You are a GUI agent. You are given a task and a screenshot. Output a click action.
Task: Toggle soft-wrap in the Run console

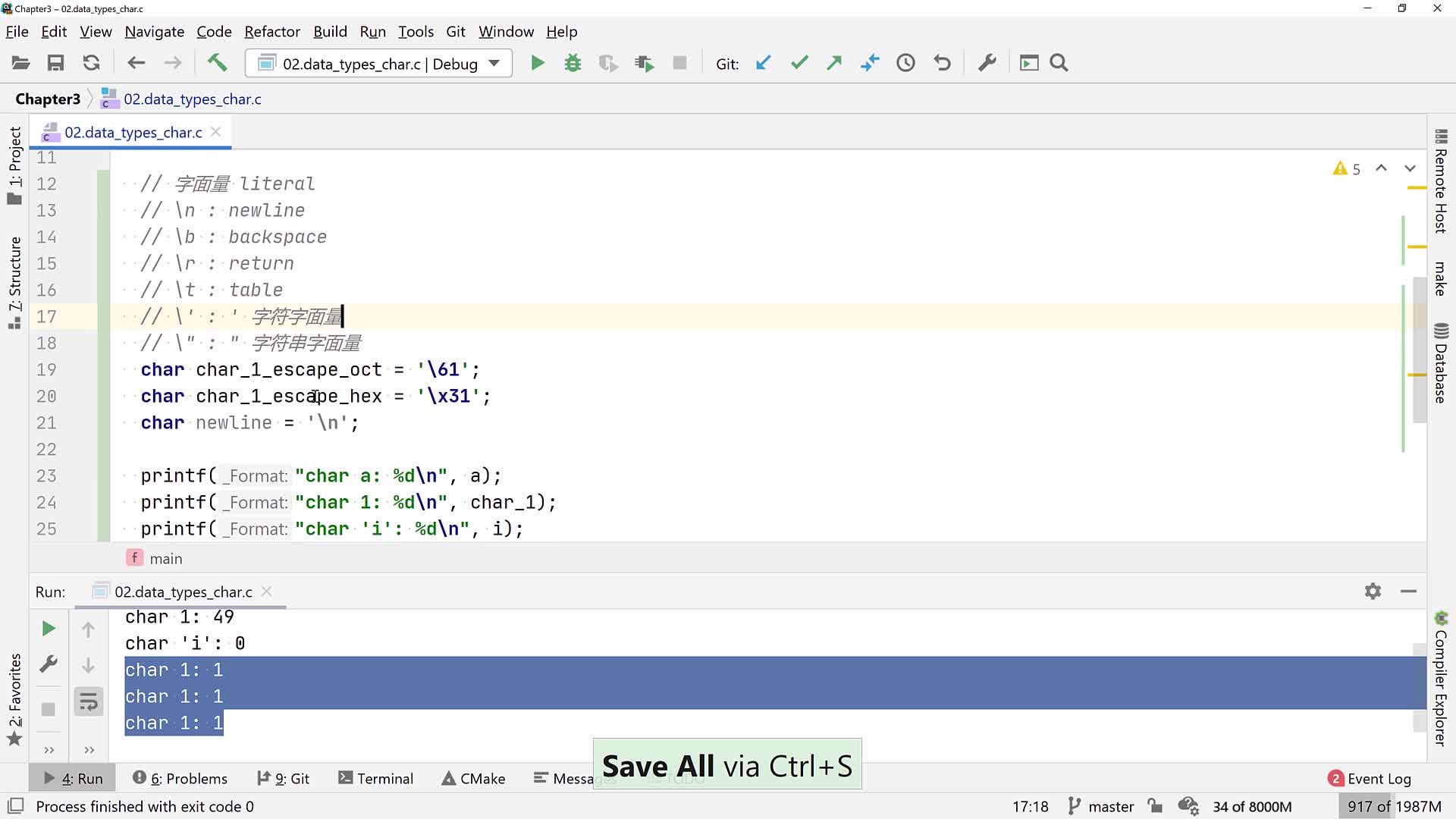click(x=88, y=701)
